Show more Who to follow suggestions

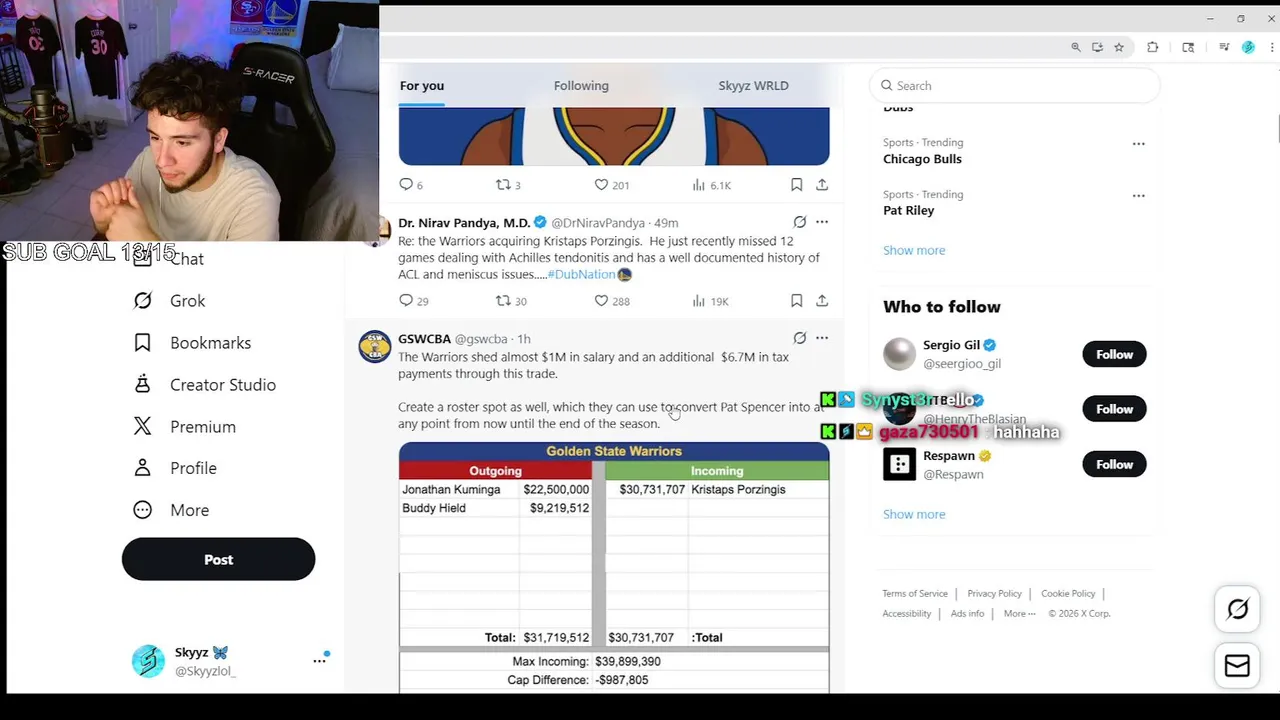pos(914,514)
